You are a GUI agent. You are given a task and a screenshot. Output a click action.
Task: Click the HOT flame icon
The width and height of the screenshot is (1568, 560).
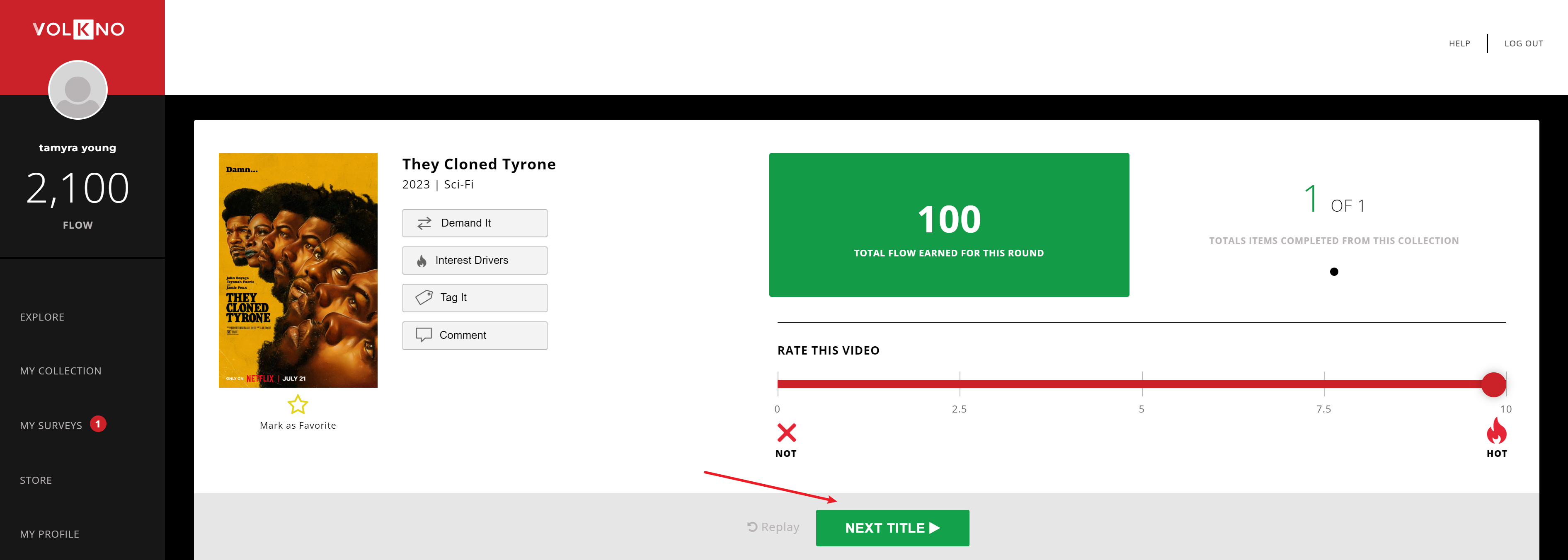click(x=1496, y=432)
